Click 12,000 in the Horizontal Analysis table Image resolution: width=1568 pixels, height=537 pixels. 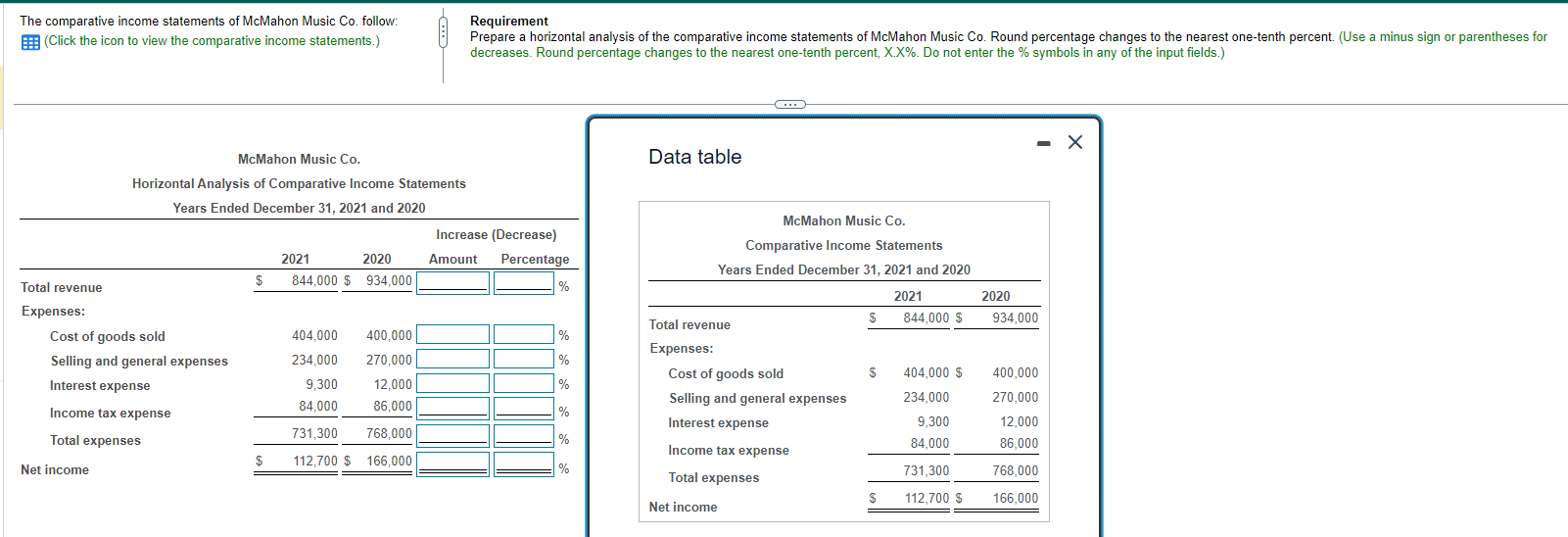pos(393,384)
